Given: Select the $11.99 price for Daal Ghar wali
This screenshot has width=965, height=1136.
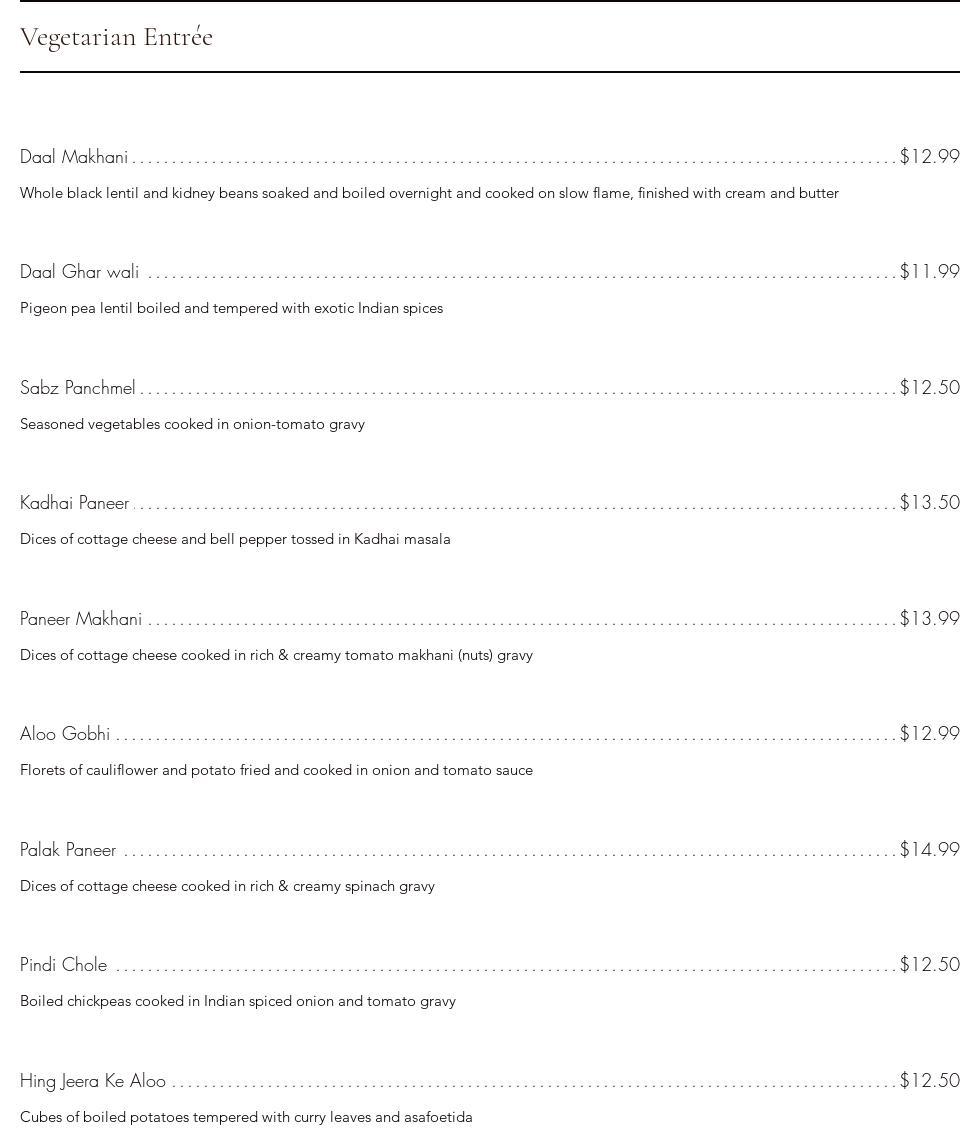Looking at the screenshot, I should (929, 272).
